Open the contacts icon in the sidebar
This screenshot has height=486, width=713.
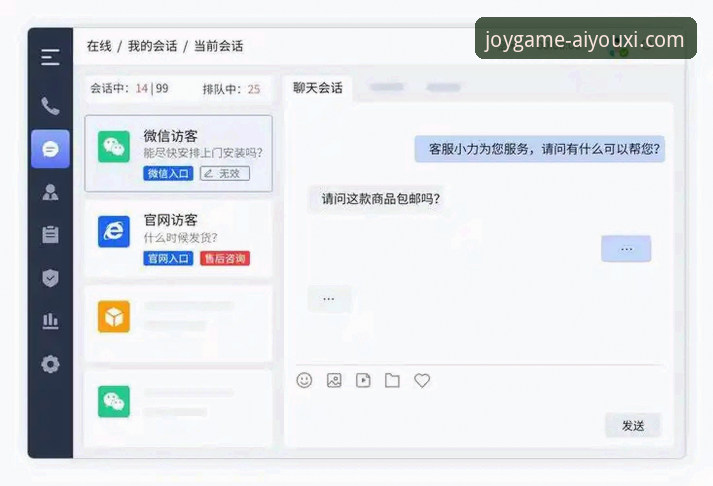pos(50,192)
